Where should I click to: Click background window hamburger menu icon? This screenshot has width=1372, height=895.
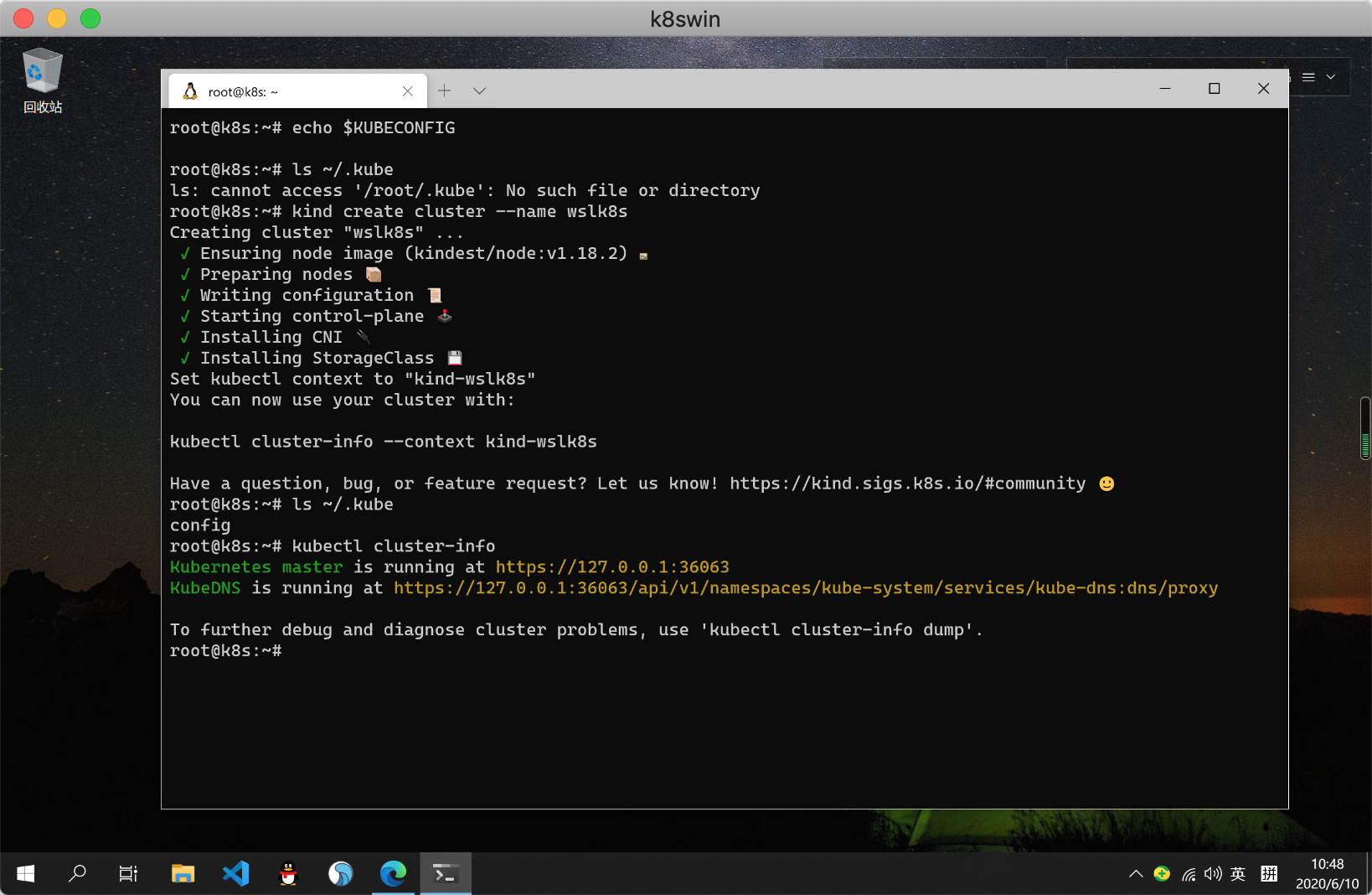coord(1308,77)
